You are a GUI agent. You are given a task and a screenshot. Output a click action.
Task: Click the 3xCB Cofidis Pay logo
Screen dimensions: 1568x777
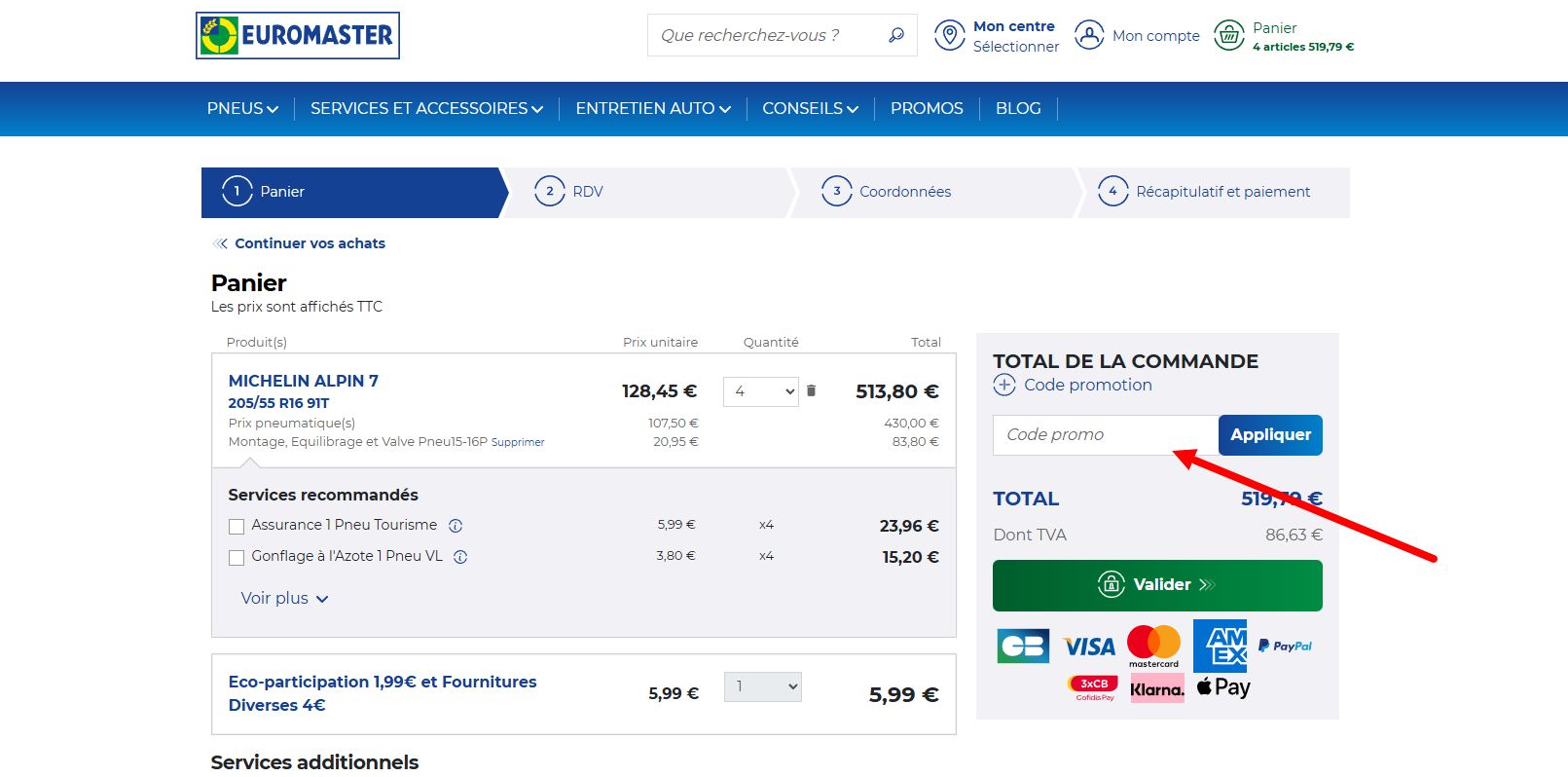[1094, 688]
